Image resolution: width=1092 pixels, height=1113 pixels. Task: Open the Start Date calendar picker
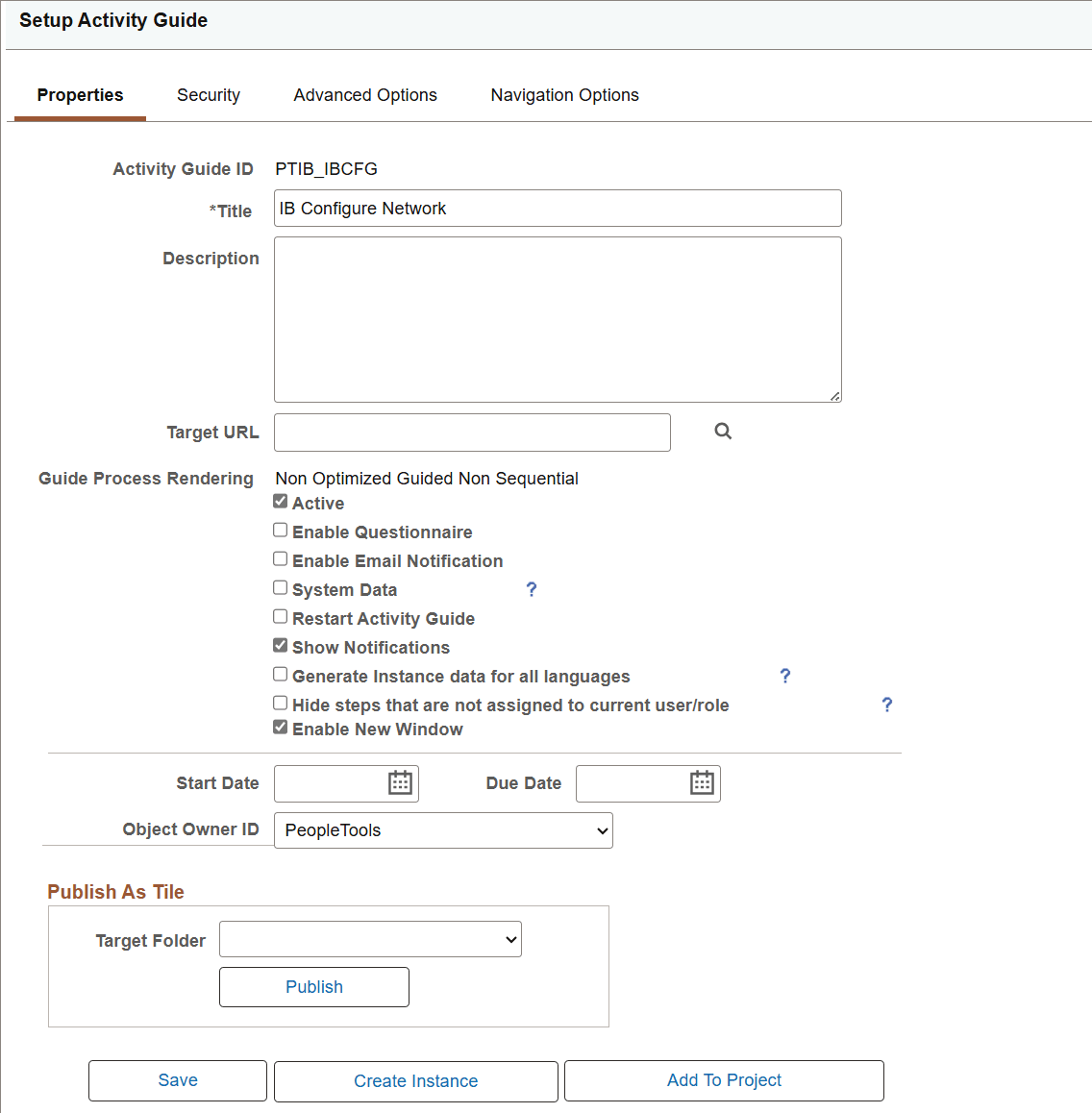tap(401, 783)
